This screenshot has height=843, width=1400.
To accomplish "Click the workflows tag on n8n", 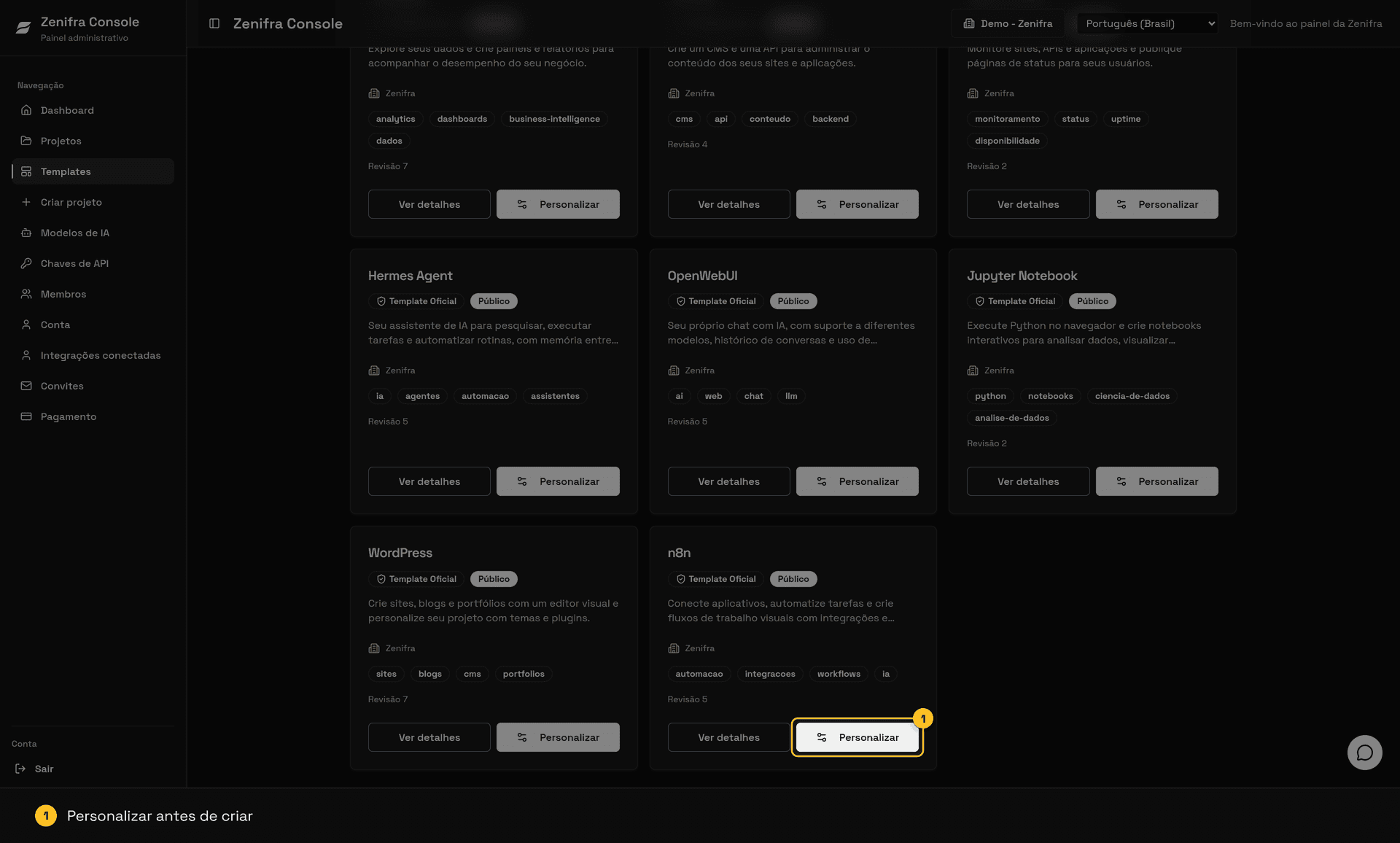I will (x=839, y=674).
